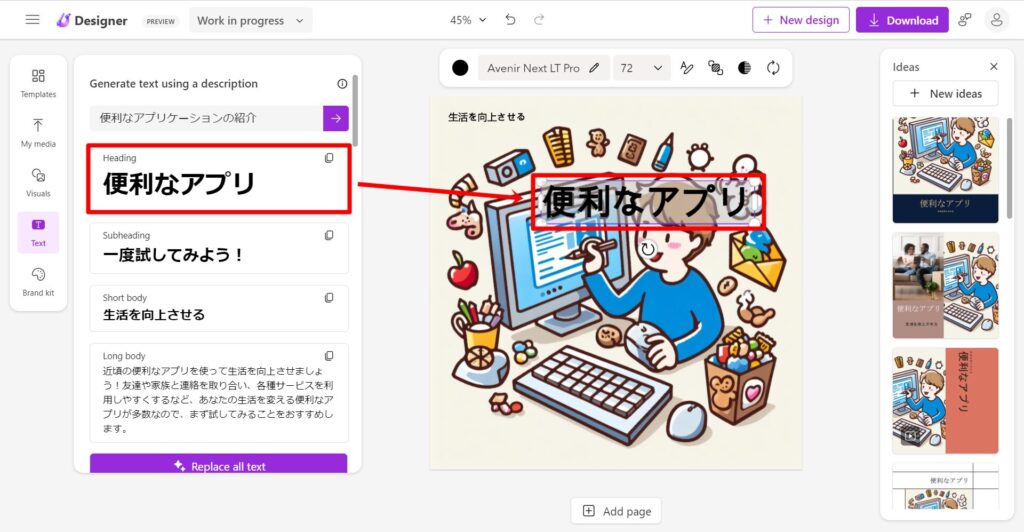Click the Ideas panel scrollbar
The height and width of the screenshot is (532, 1024).
click(1010, 168)
